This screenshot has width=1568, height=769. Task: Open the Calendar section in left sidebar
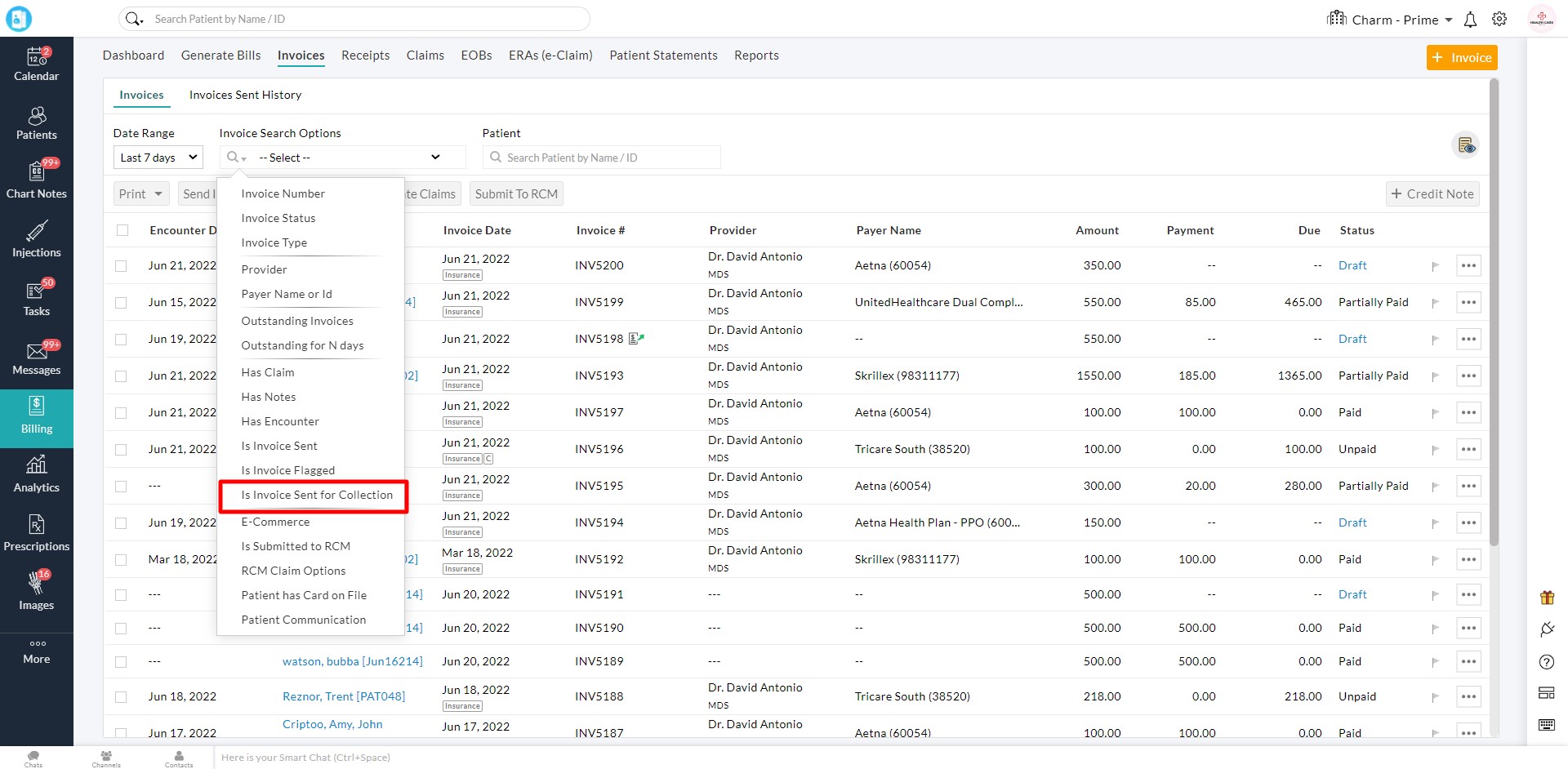click(36, 65)
